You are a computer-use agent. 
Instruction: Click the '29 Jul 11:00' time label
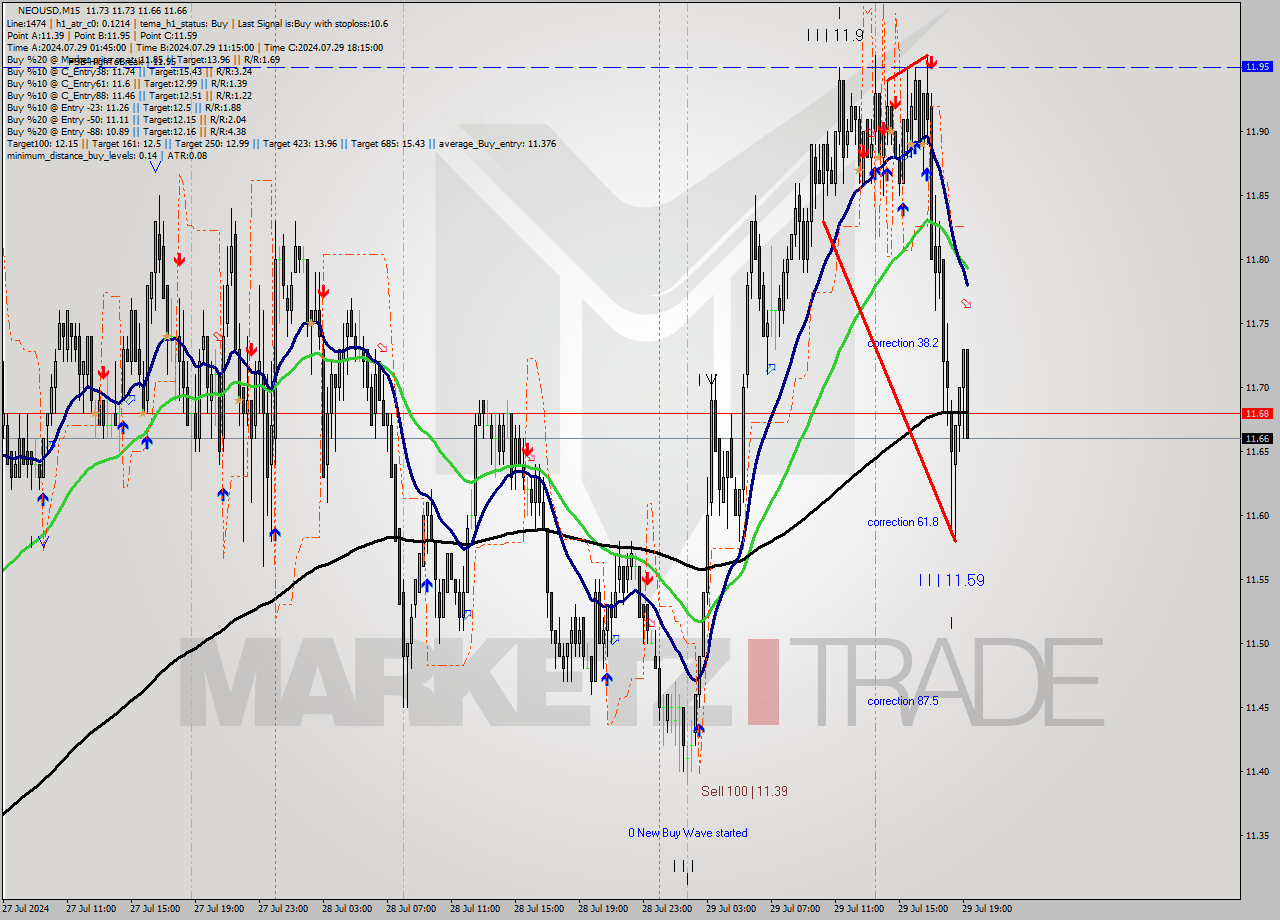861,909
